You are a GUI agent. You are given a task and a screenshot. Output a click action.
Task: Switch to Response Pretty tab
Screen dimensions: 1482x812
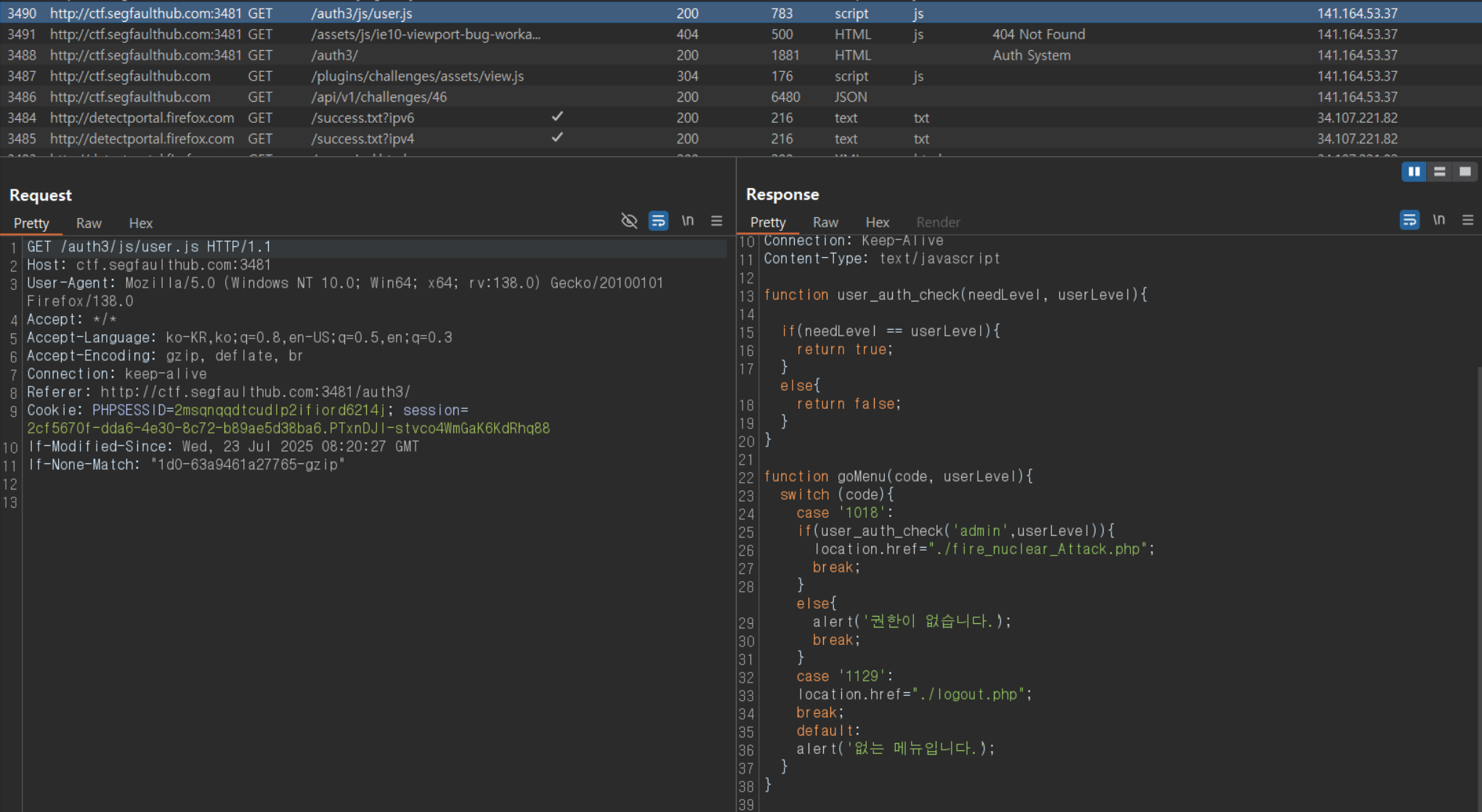[768, 222]
